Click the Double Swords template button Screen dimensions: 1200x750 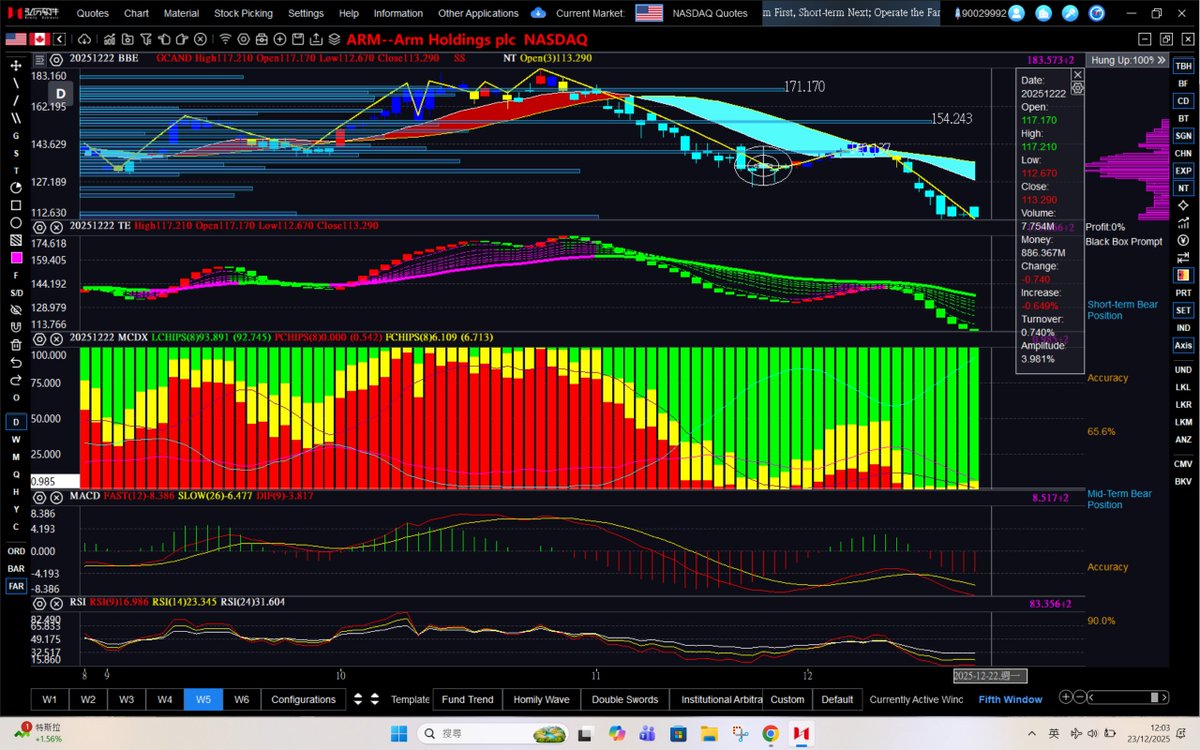[x=624, y=699]
